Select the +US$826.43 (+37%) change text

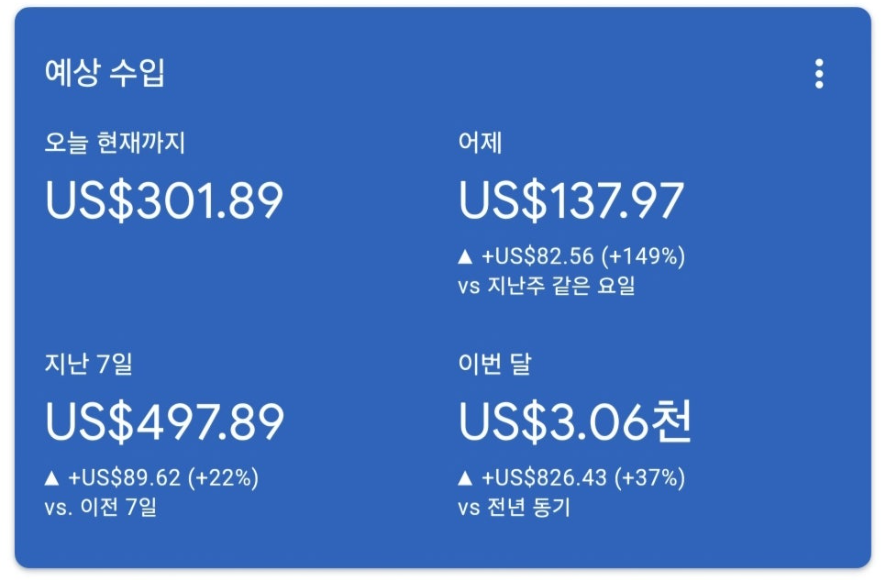pyautogui.click(x=584, y=478)
